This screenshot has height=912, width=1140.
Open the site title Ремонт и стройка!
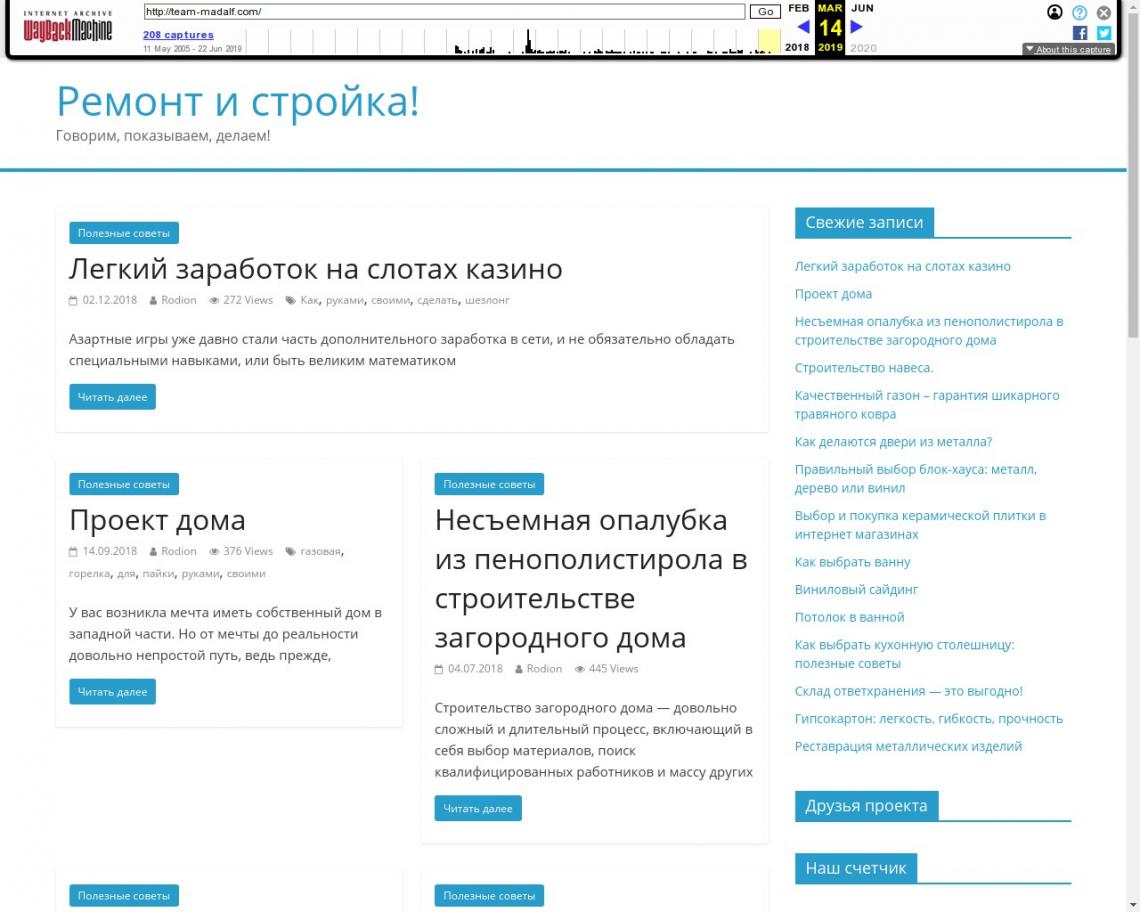click(238, 101)
